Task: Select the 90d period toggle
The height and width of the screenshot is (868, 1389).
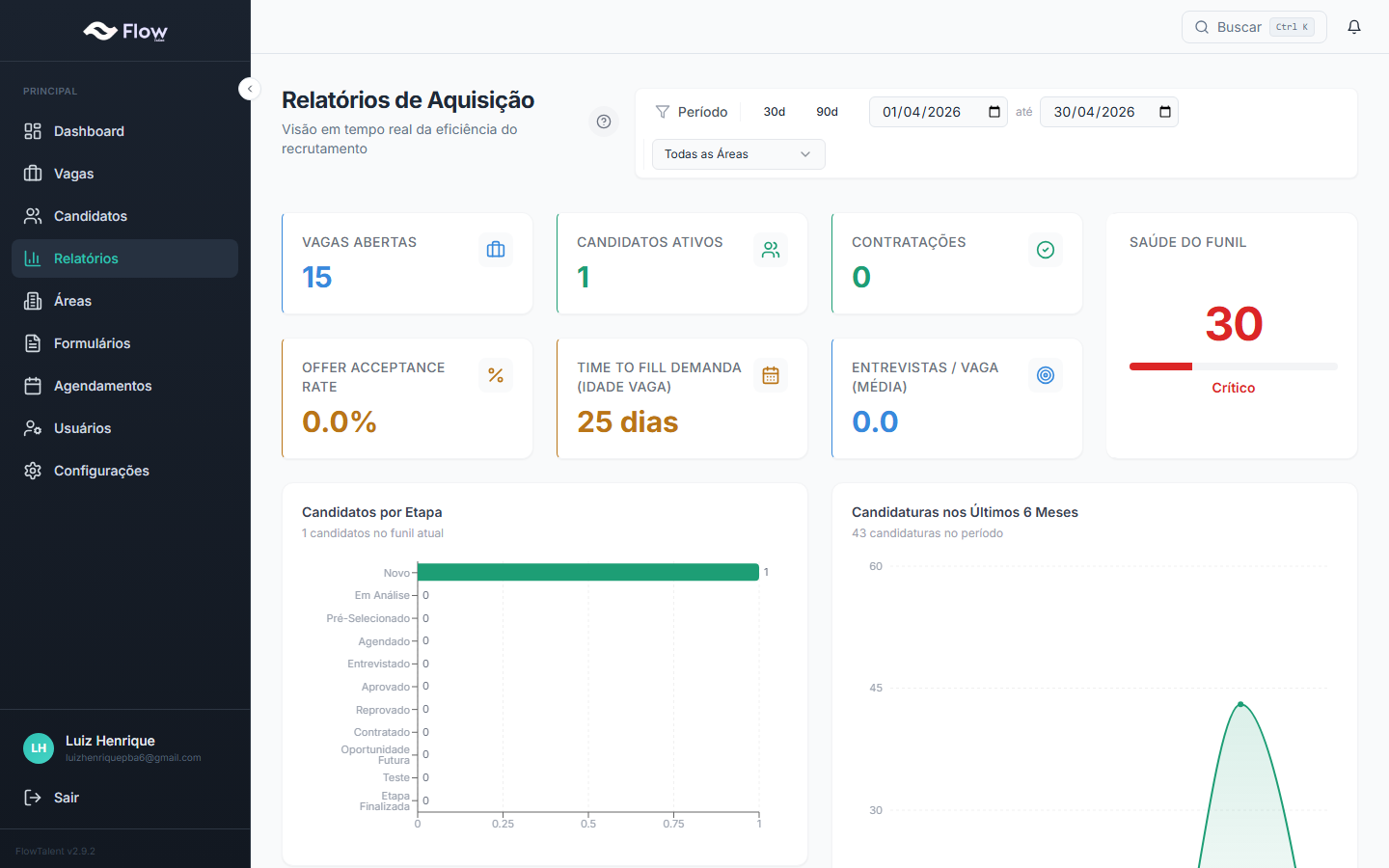Action: [827, 112]
